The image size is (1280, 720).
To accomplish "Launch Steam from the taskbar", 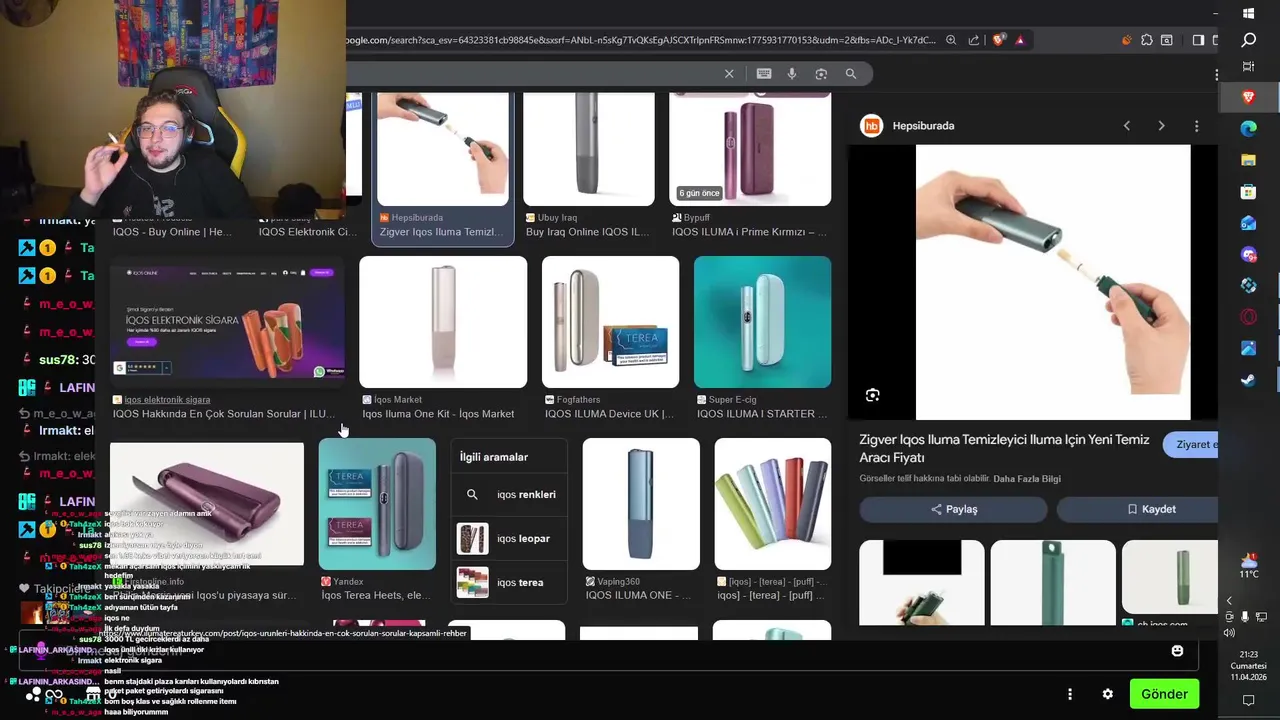I will (x=1249, y=380).
